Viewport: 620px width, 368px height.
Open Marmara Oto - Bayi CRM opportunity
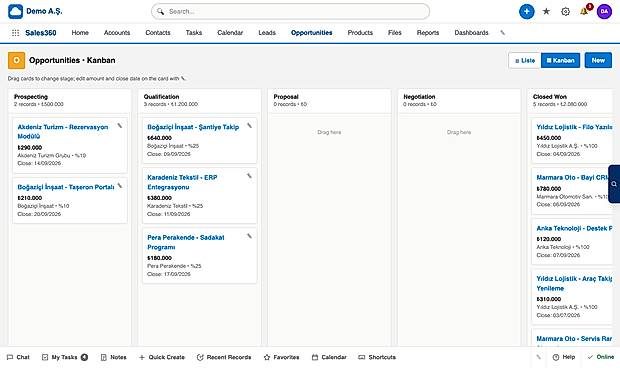coord(573,177)
